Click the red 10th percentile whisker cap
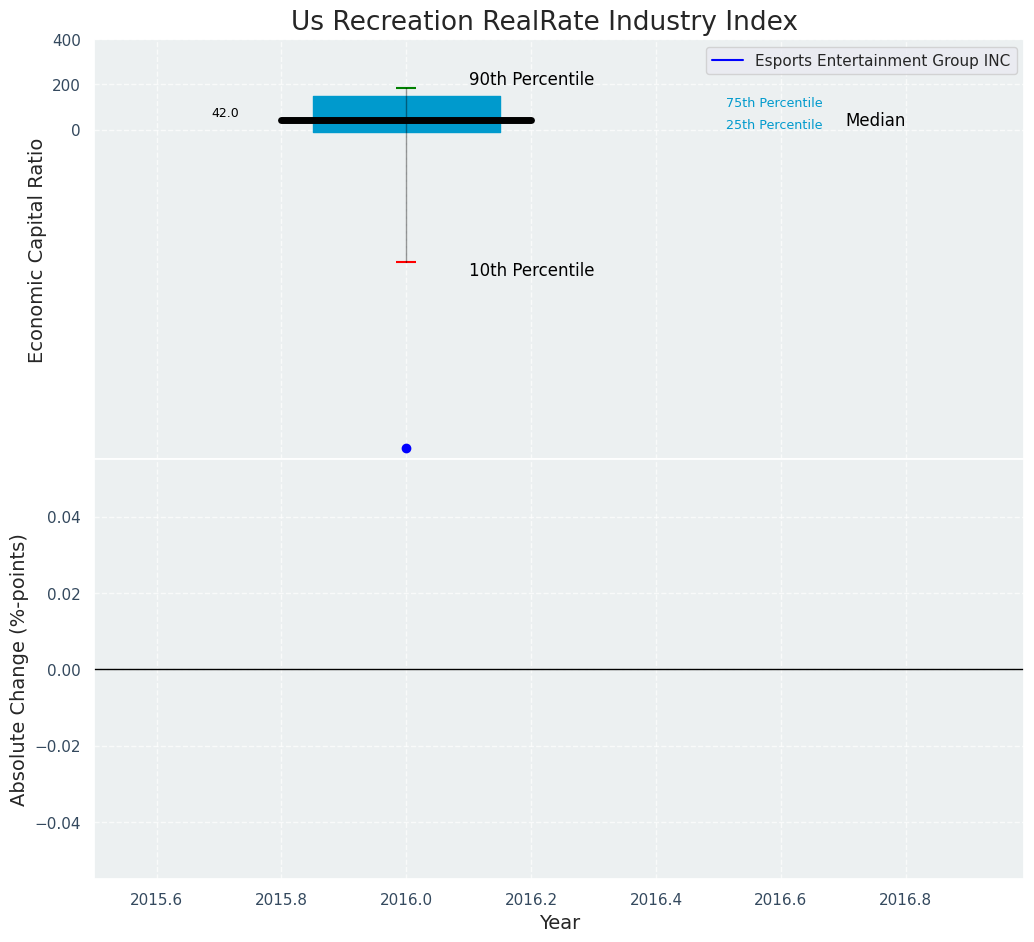1034x942 pixels. point(406,262)
